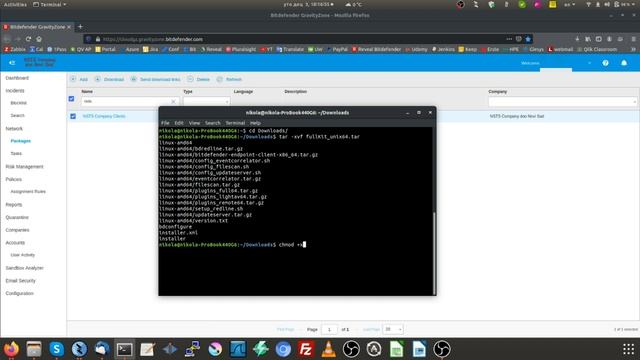Open the text editor dock icon

click(147, 349)
